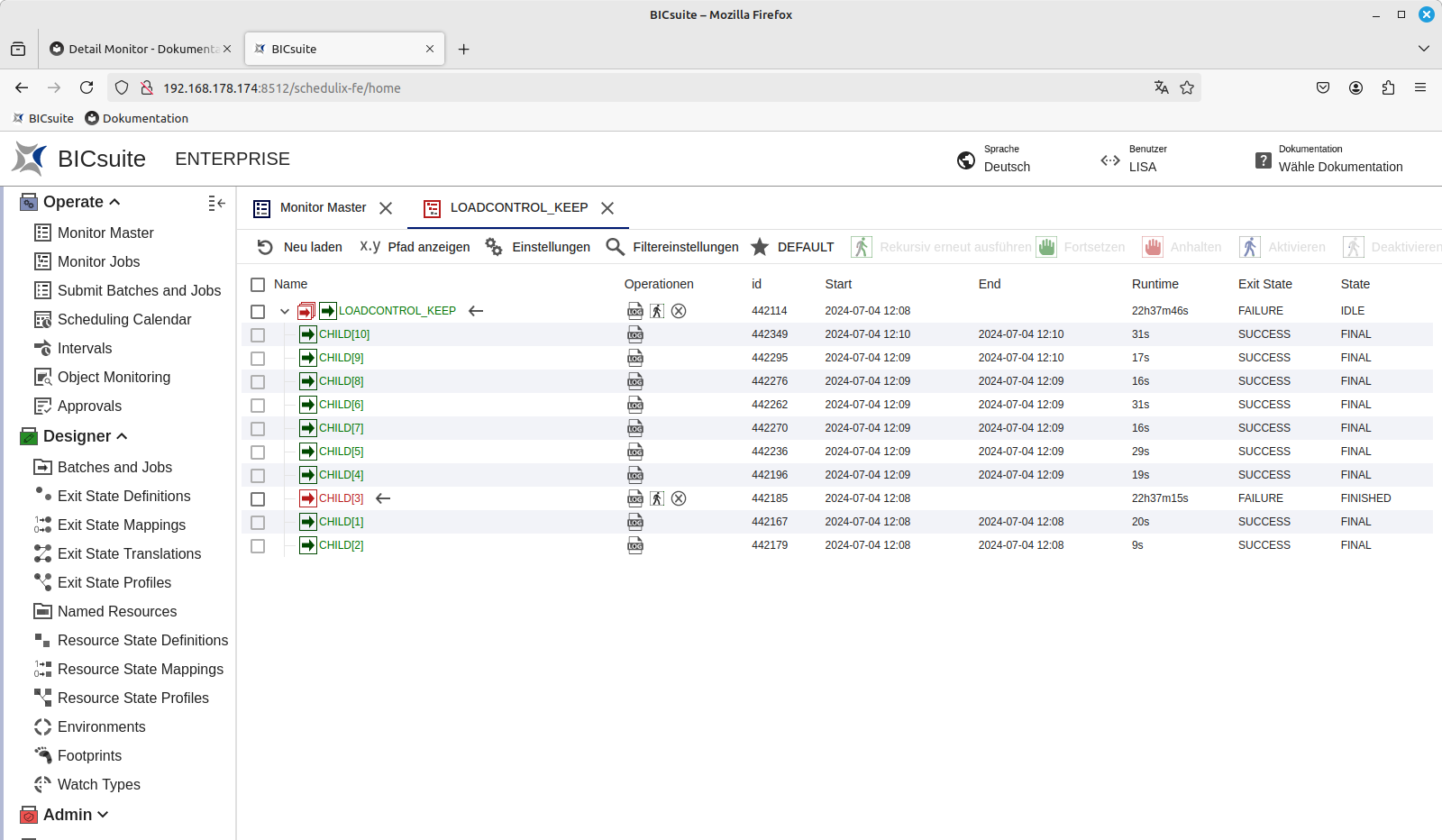
Task: Click the browser URL address bar
Action: 631,87
